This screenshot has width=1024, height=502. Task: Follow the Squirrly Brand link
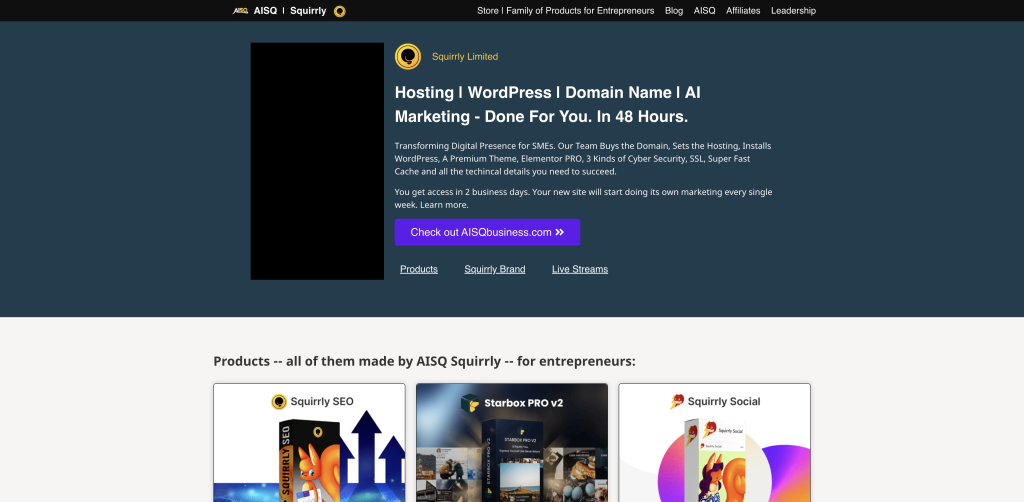494,269
